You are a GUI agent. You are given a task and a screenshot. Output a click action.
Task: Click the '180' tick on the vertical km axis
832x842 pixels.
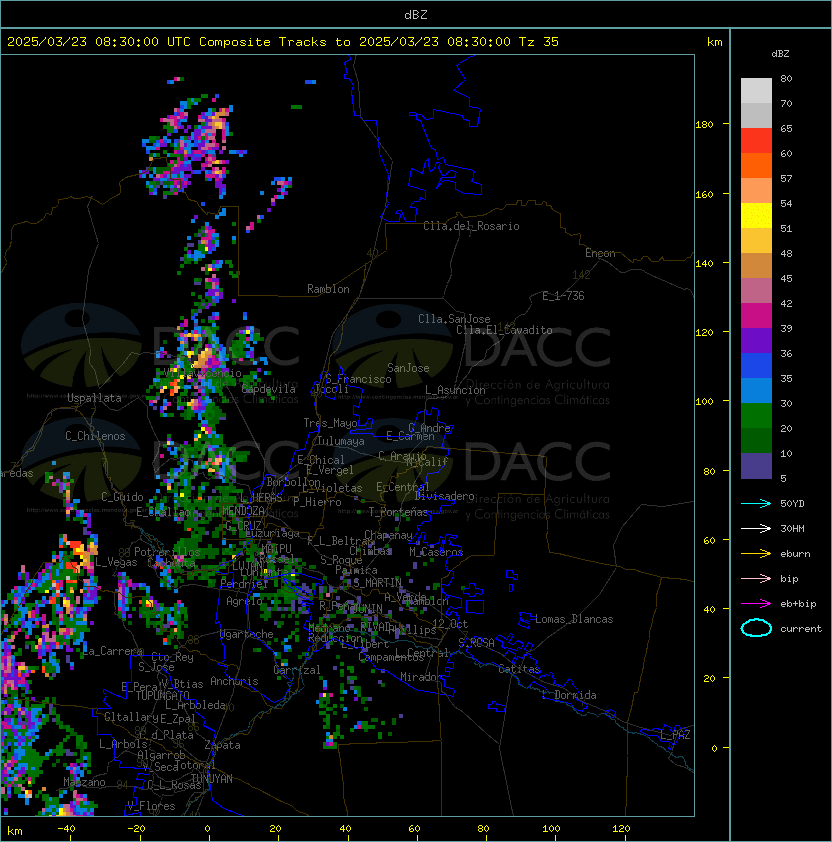pyautogui.click(x=704, y=125)
